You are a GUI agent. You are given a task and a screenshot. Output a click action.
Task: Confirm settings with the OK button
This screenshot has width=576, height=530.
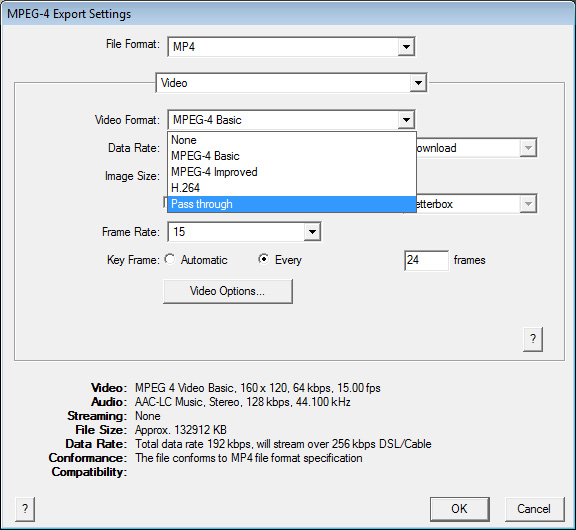(460, 509)
